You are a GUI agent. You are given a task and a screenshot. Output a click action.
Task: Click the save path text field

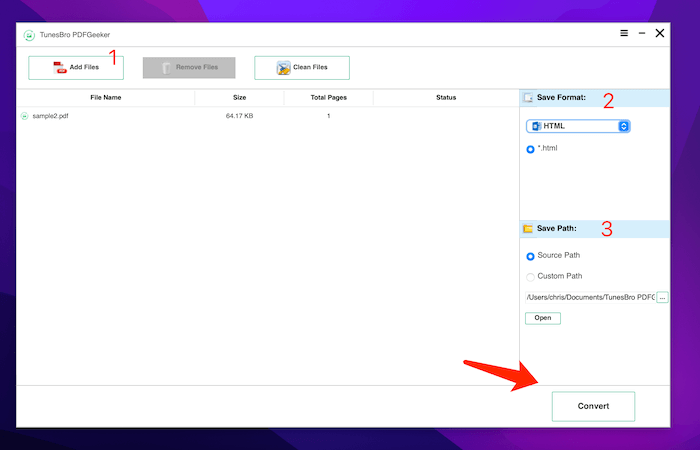[x=590, y=297]
